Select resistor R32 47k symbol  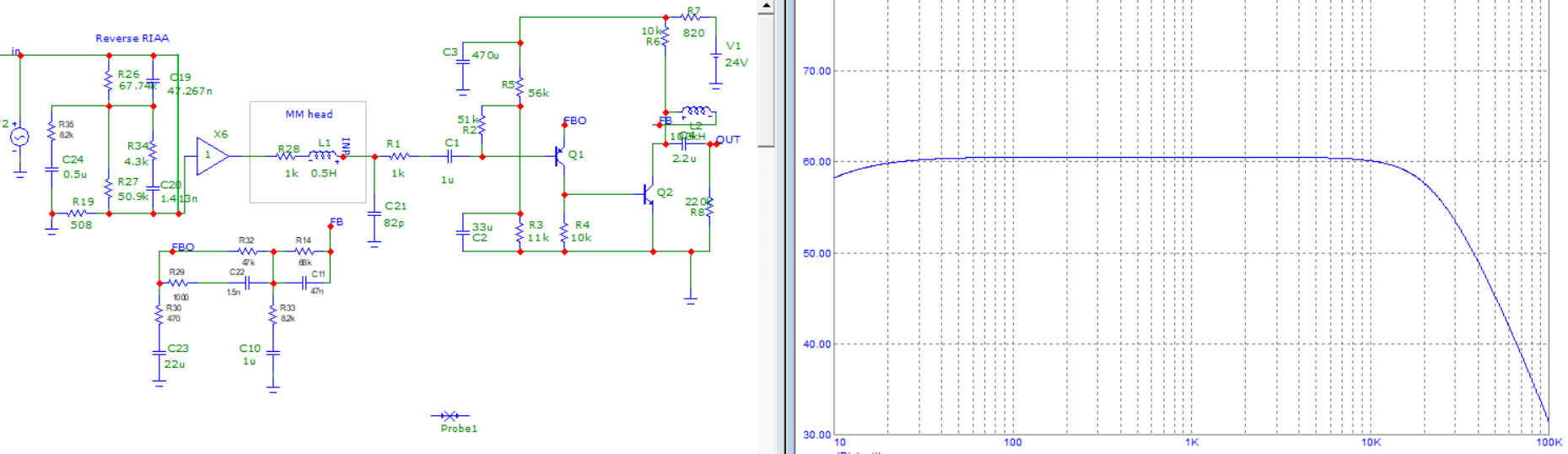(247, 251)
